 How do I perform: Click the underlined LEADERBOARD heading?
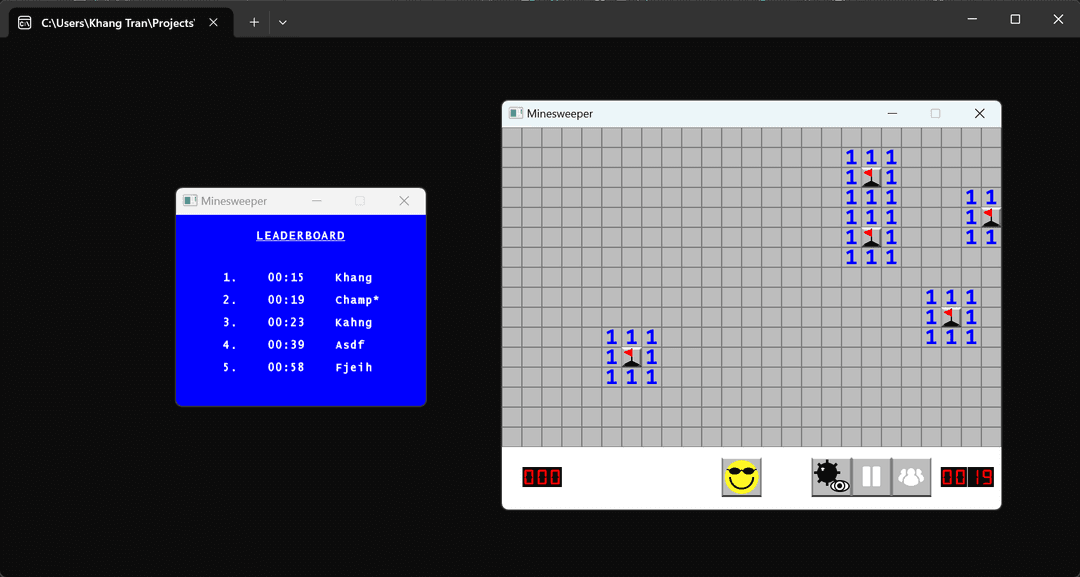300,235
